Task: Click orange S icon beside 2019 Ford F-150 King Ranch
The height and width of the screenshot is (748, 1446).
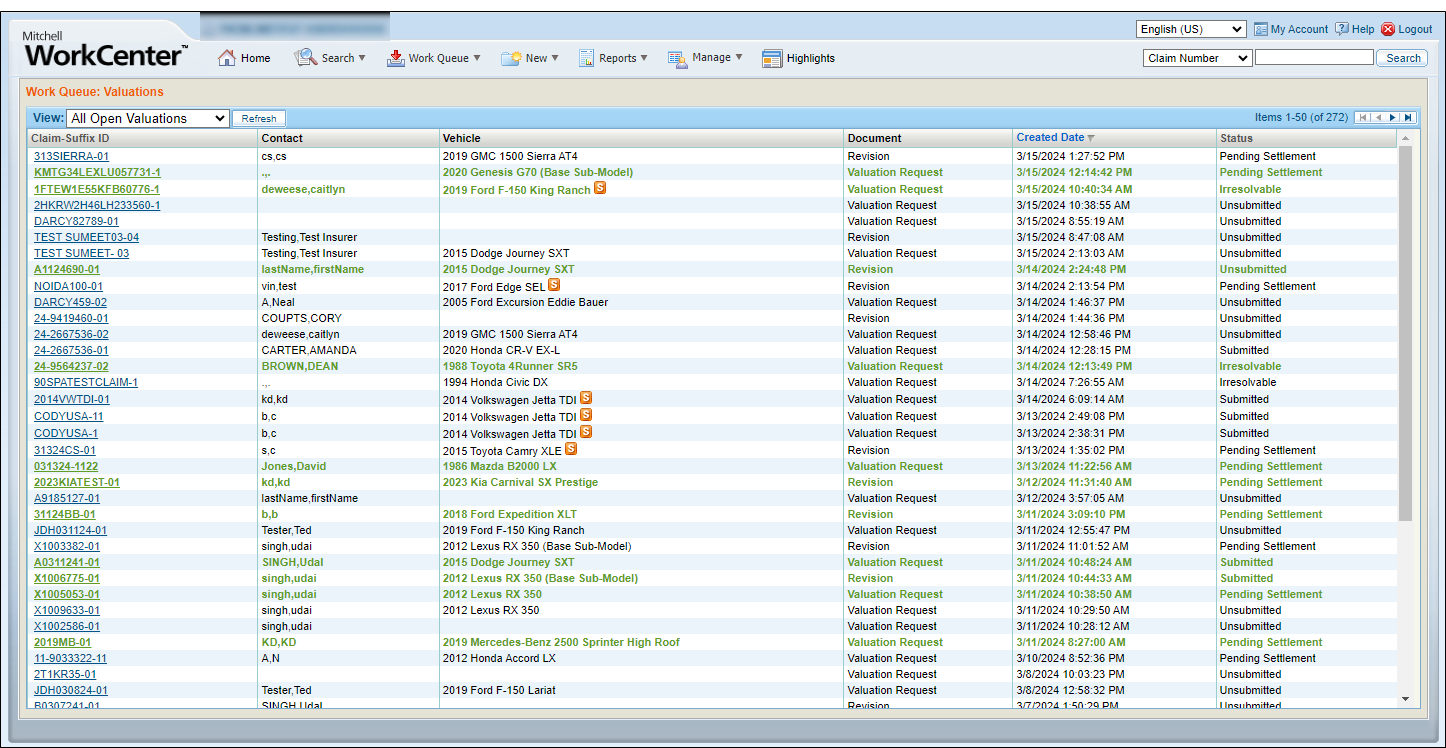Action: coord(600,187)
